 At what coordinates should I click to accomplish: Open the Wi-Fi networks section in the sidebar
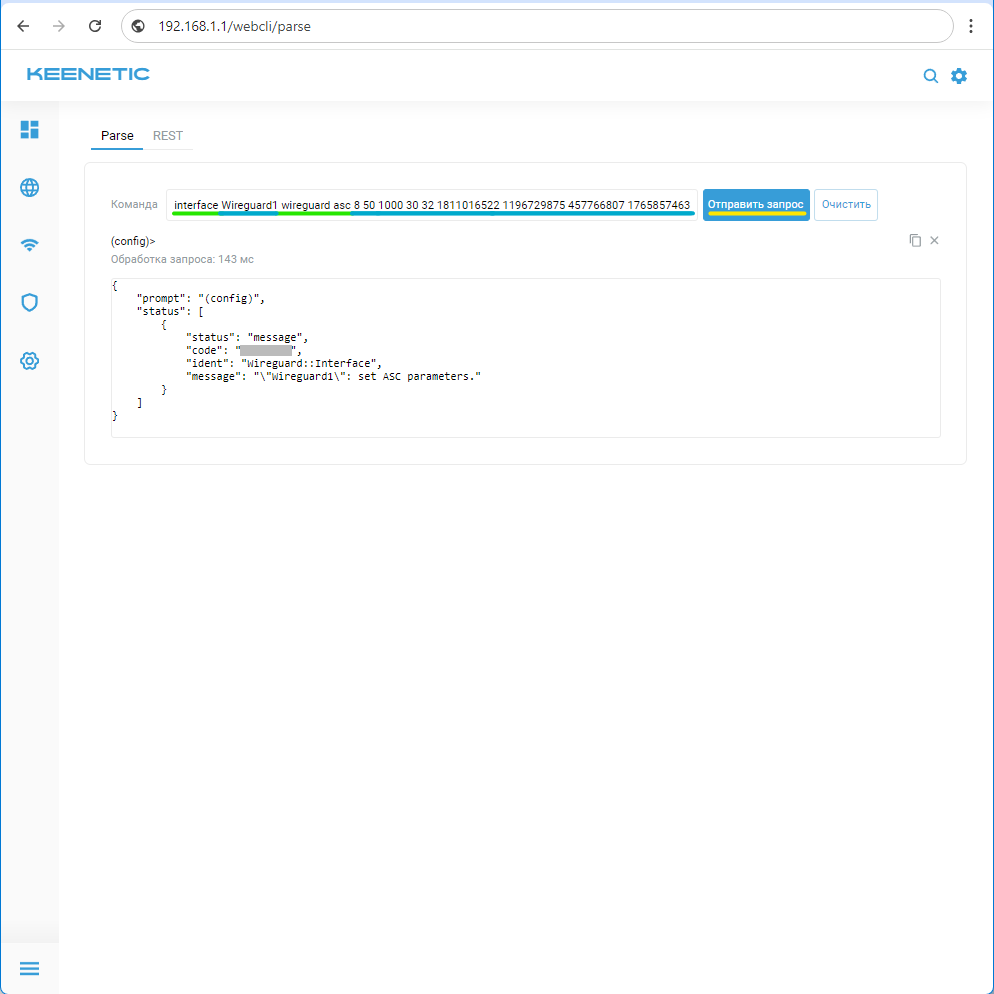pos(30,245)
